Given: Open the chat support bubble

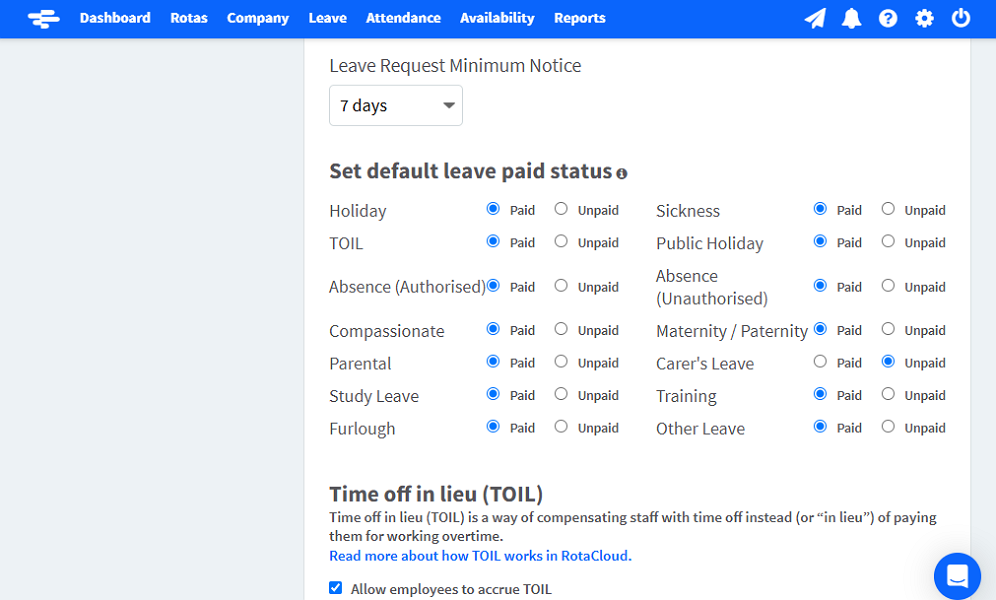Looking at the screenshot, I should (x=957, y=576).
